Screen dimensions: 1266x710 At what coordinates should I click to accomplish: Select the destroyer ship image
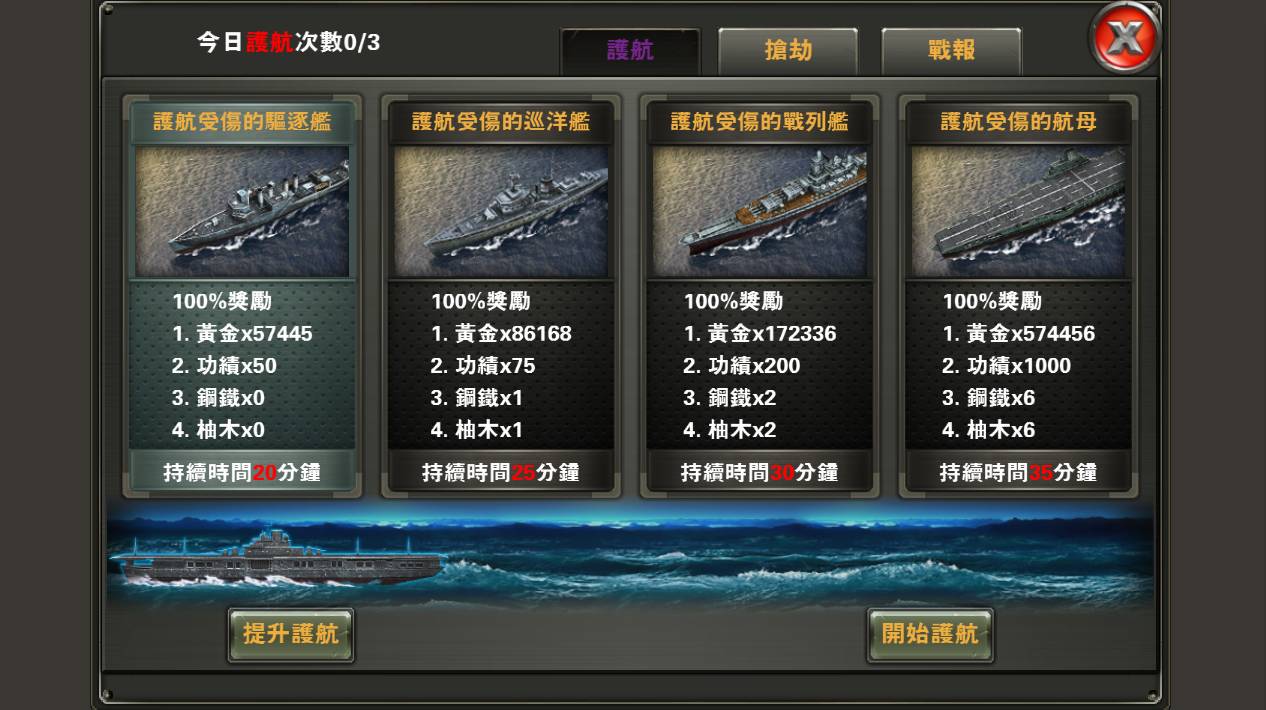[x=242, y=212]
